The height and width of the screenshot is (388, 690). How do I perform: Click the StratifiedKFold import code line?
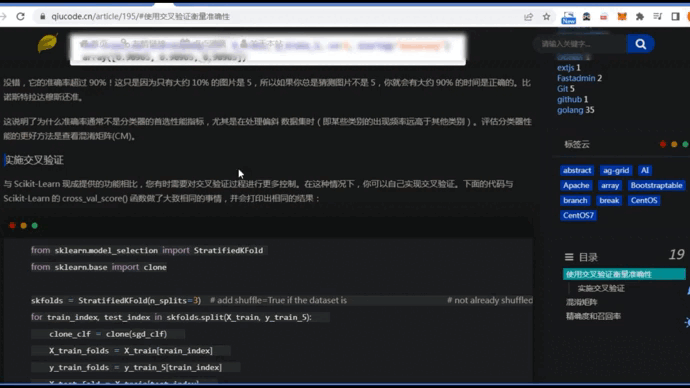pyautogui.click(x=147, y=250)
